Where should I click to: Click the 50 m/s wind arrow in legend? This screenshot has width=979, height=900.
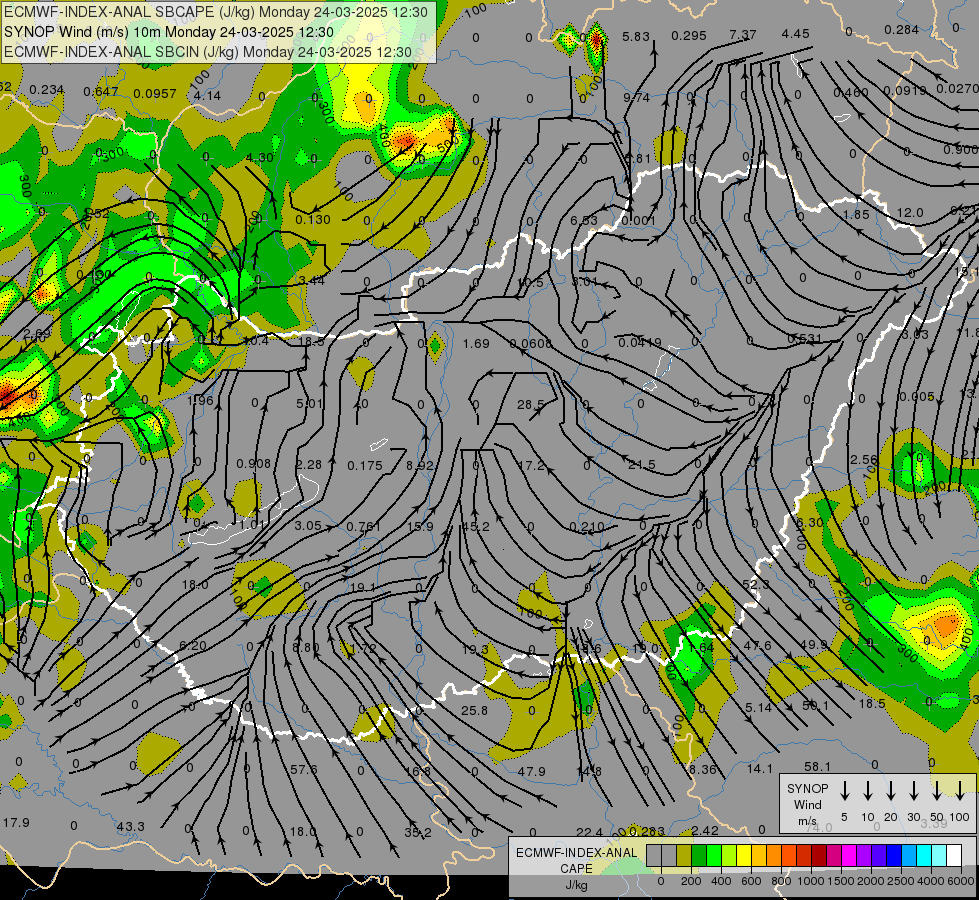(937, 791)
